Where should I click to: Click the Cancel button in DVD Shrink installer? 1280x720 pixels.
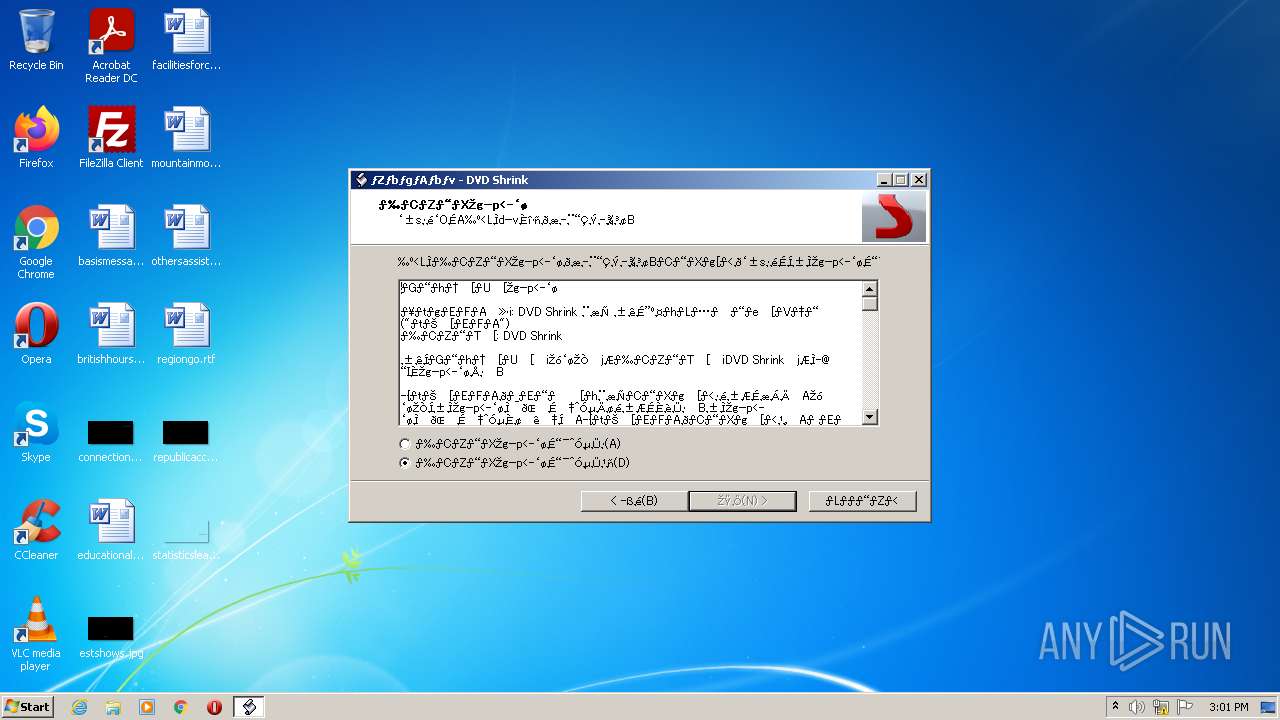click(862, 501)
